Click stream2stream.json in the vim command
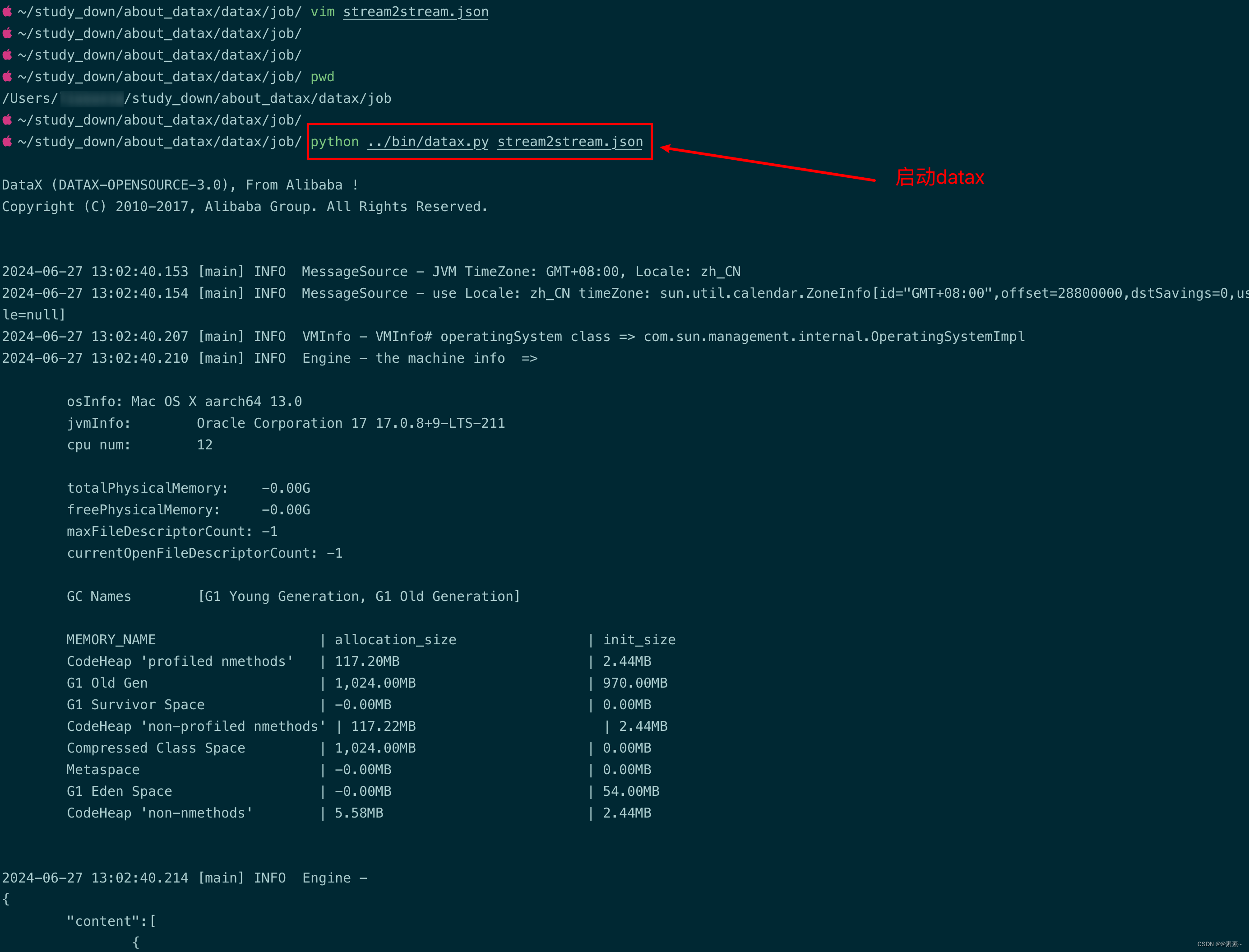The height and width of the screenshot is (952, 1249). tap(416, 12)
